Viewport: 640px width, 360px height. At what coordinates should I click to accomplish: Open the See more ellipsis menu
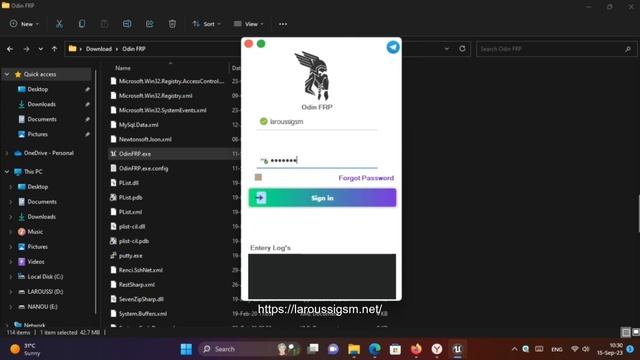point(283,24)
